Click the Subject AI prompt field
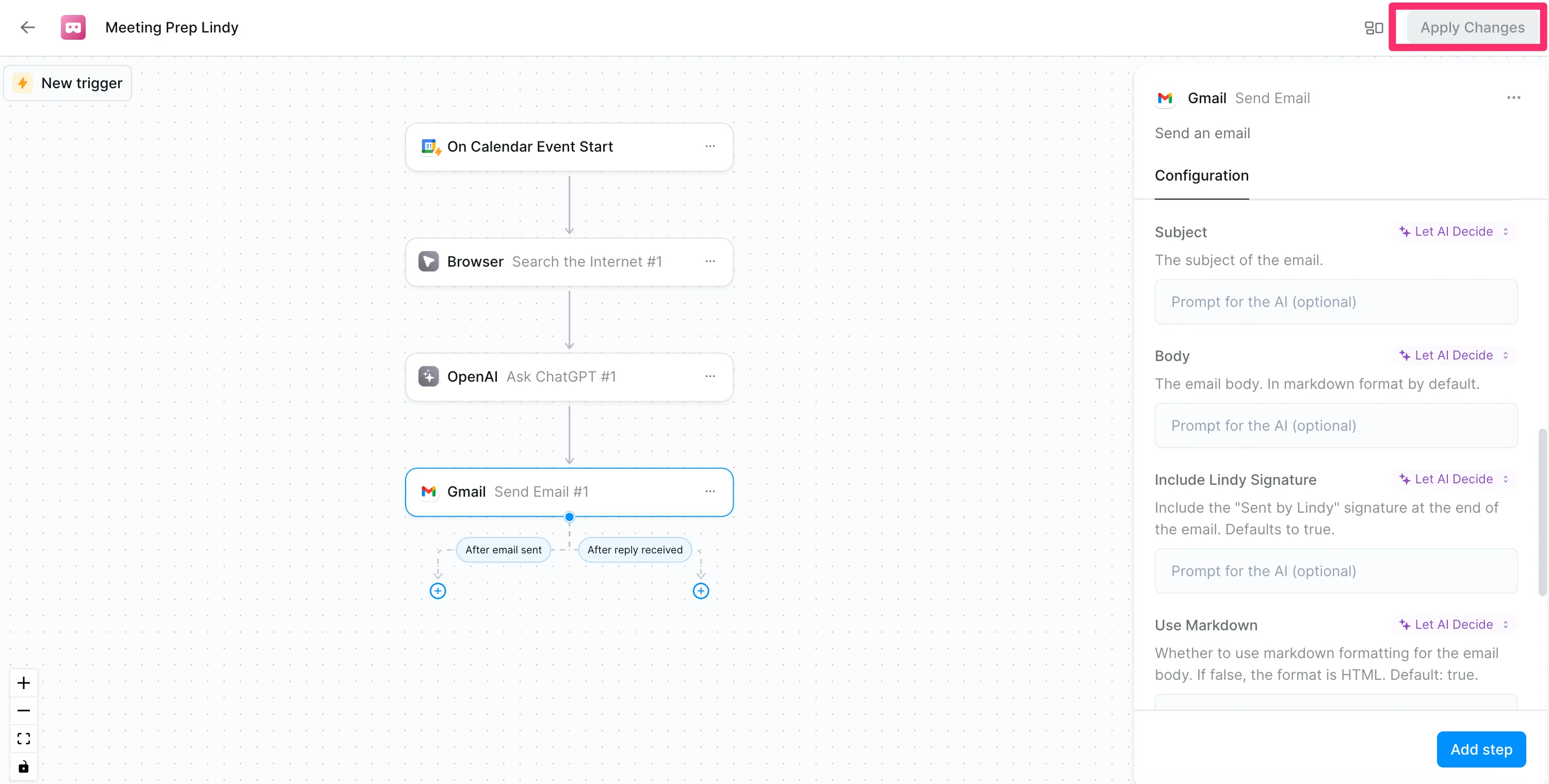 (1335, 302)
